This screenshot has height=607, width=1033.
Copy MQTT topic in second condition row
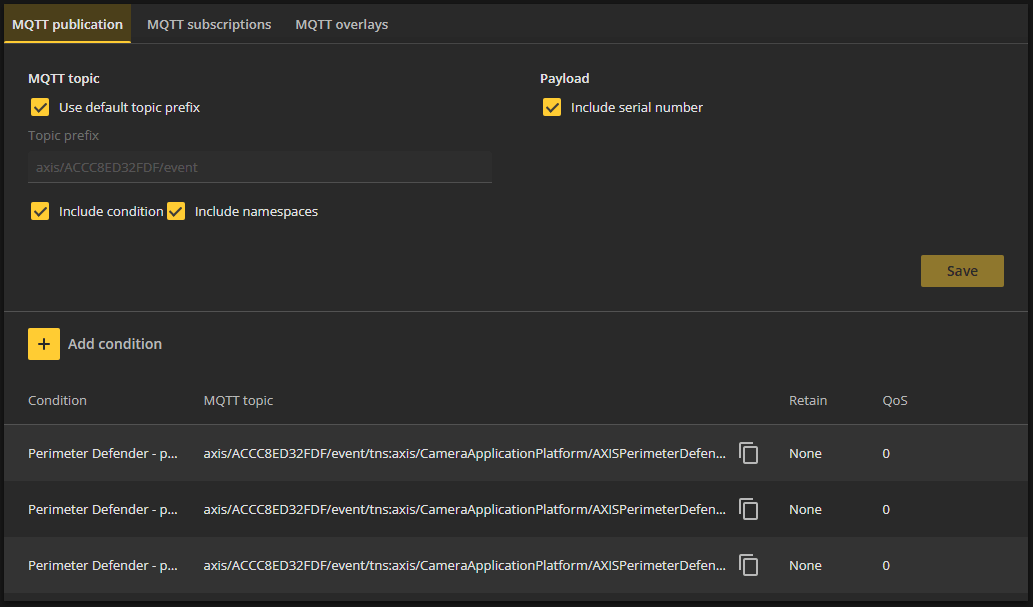coord(748,509)
